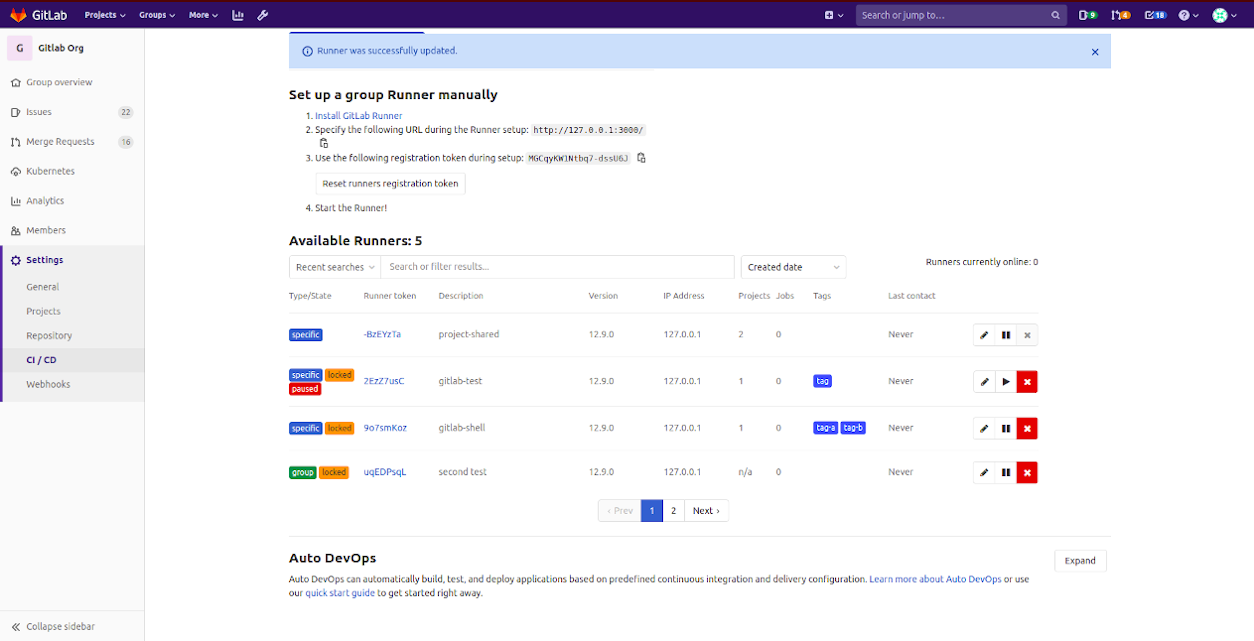Image resolution: width=1254 pixels, height=641 pixels.
Task: Remove the second test runner
Action: pyautogui.click(x=1027, y=472)
